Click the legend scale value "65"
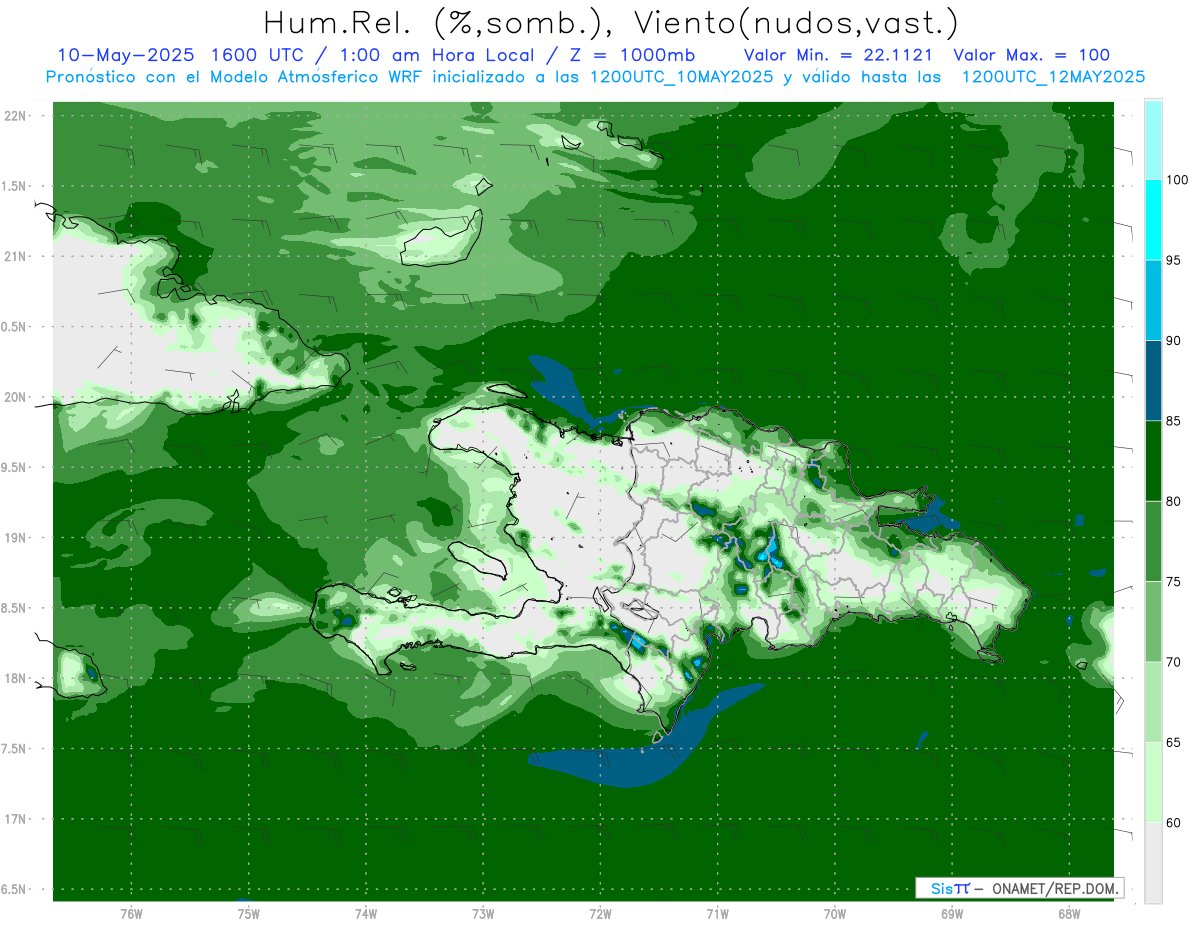Screen dimensions: 1200x927 pyautogui.click(x=1174, y=743)
